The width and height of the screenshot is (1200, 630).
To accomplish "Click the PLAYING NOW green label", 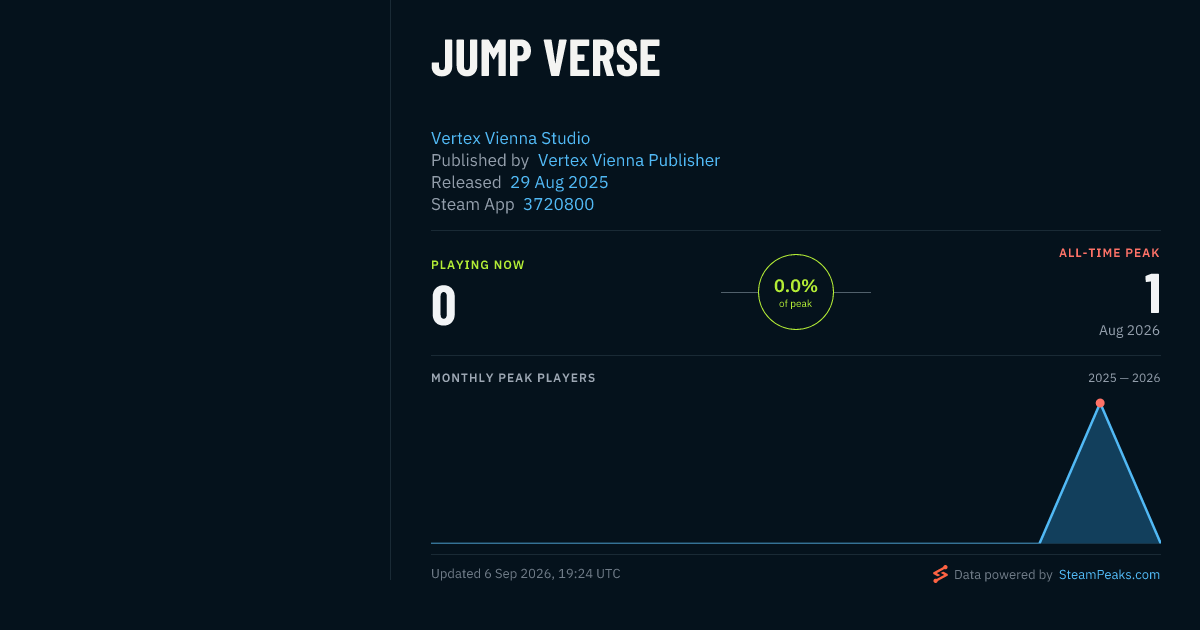I will (478, 265).
